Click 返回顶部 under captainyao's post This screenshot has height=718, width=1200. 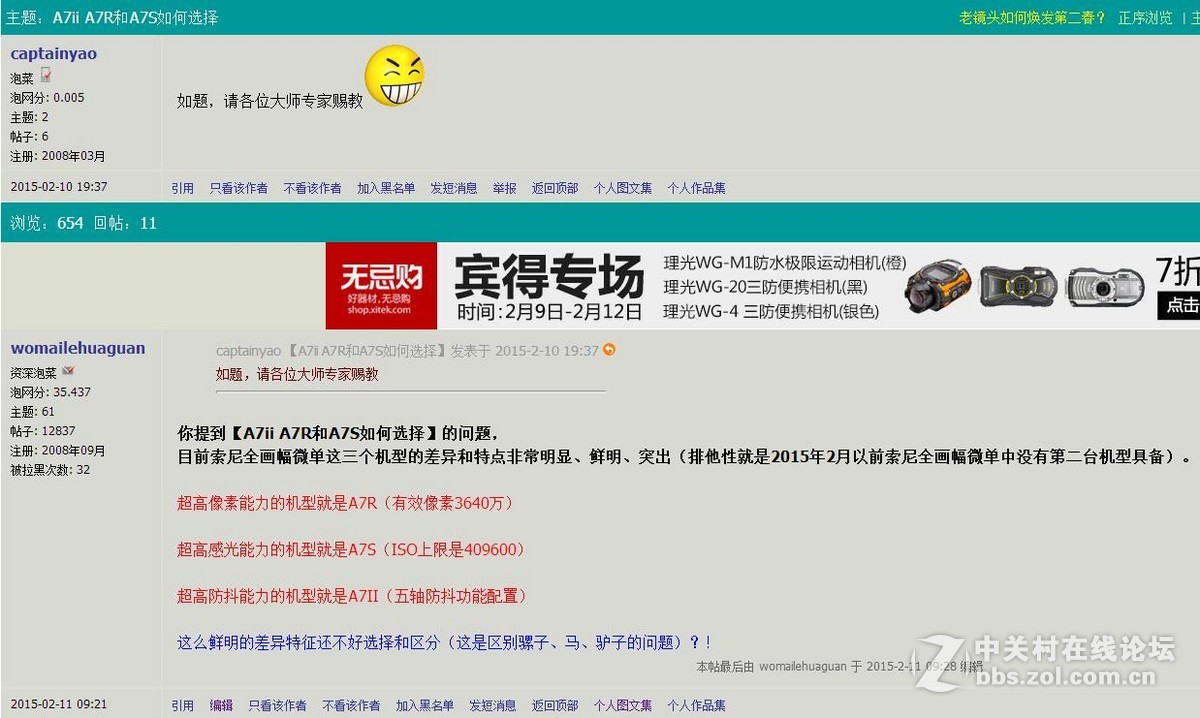(x=555, y=188)
